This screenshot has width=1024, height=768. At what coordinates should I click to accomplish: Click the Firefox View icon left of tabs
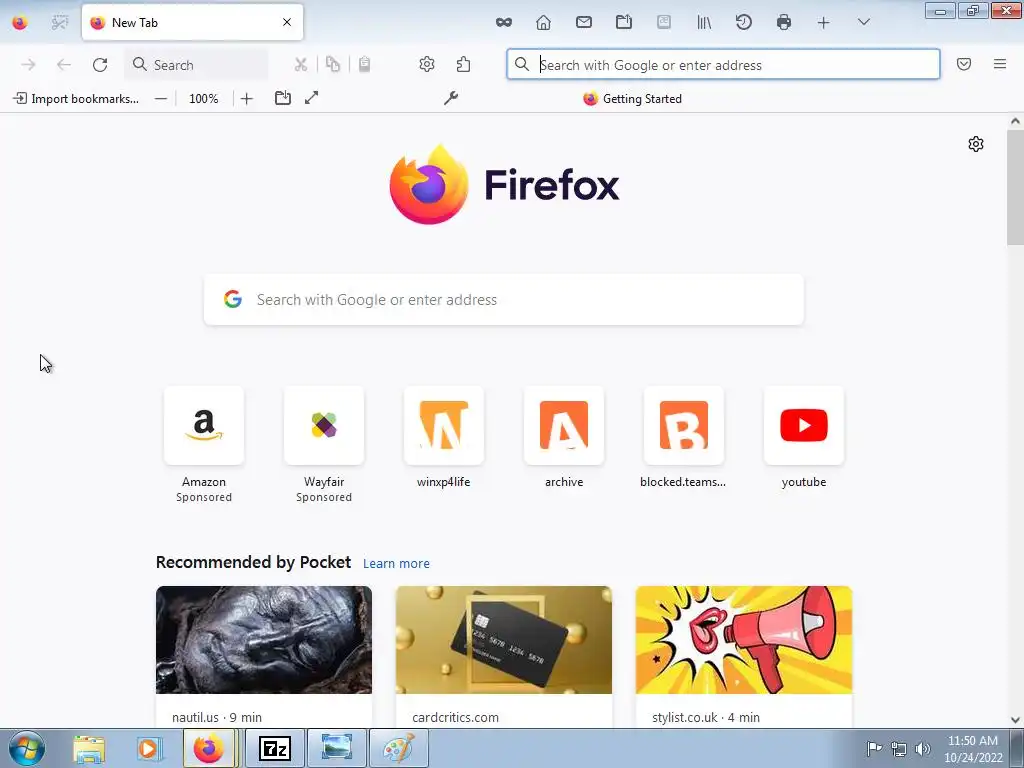click(x=20, y=23)
